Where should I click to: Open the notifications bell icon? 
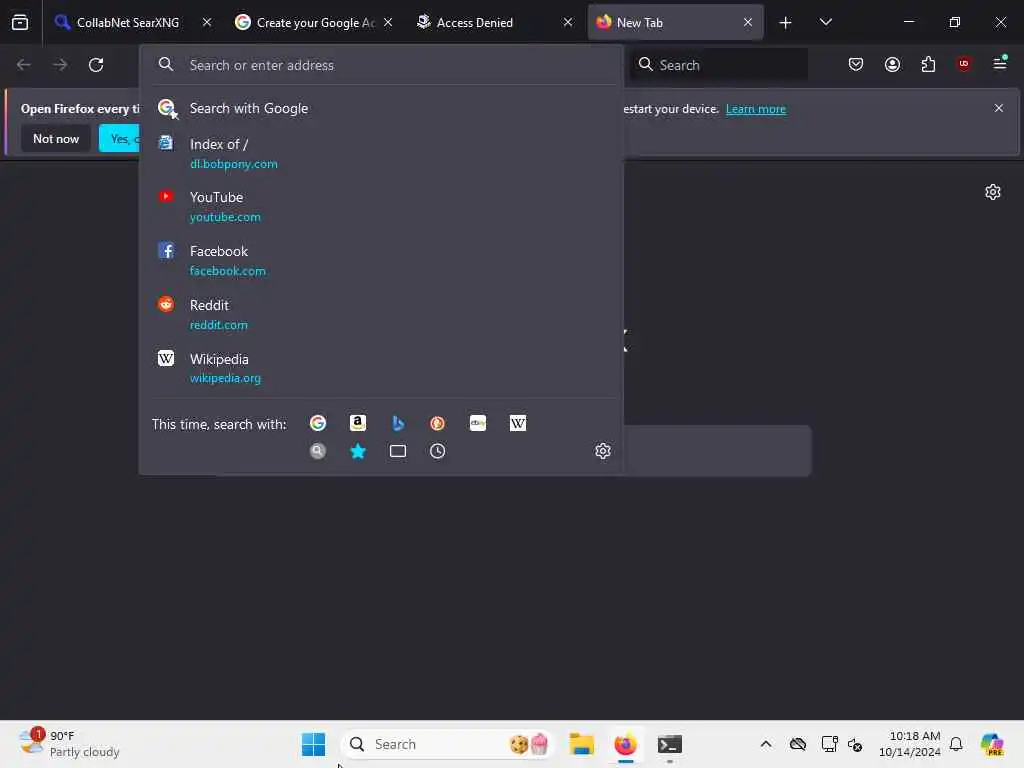coord(956,744)
